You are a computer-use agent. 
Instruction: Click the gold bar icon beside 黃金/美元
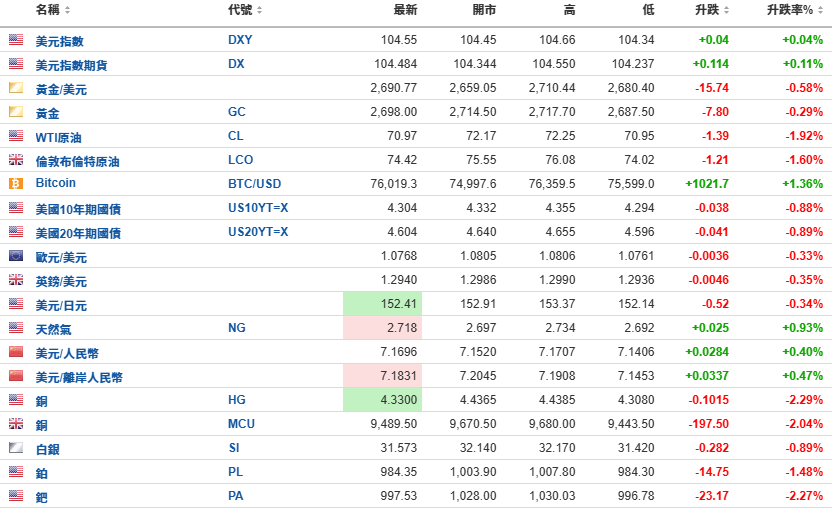[16, 88]
